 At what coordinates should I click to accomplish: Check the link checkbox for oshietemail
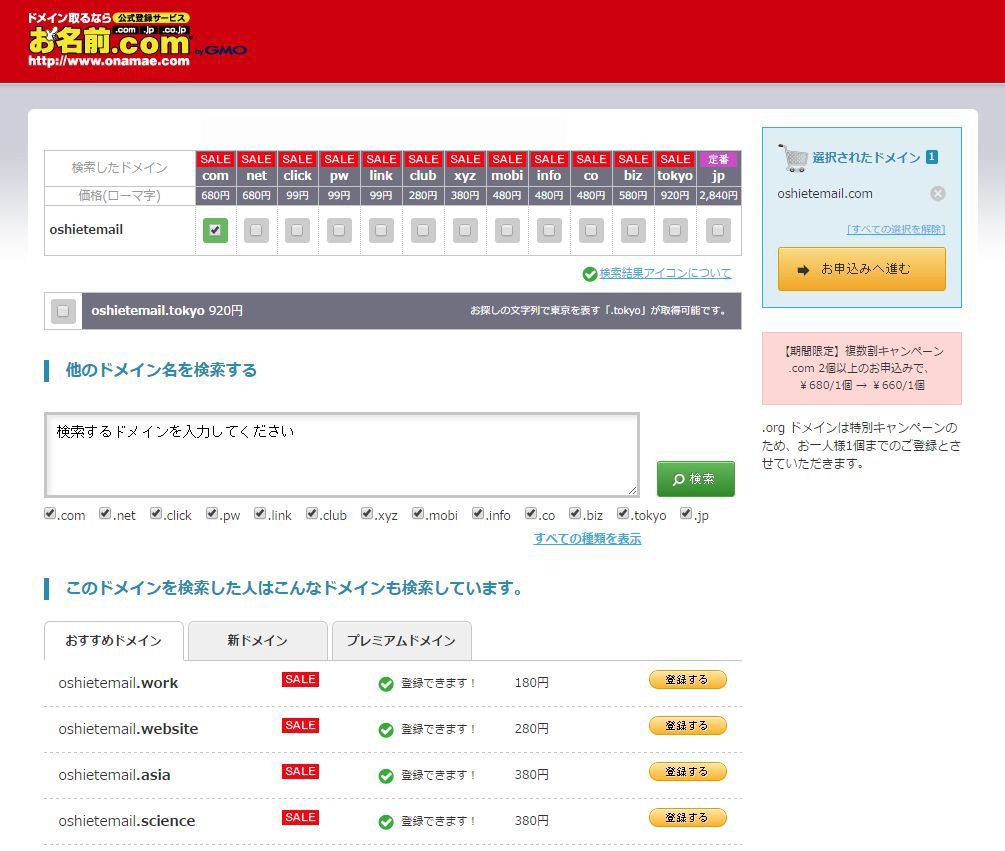pos(381,231)
